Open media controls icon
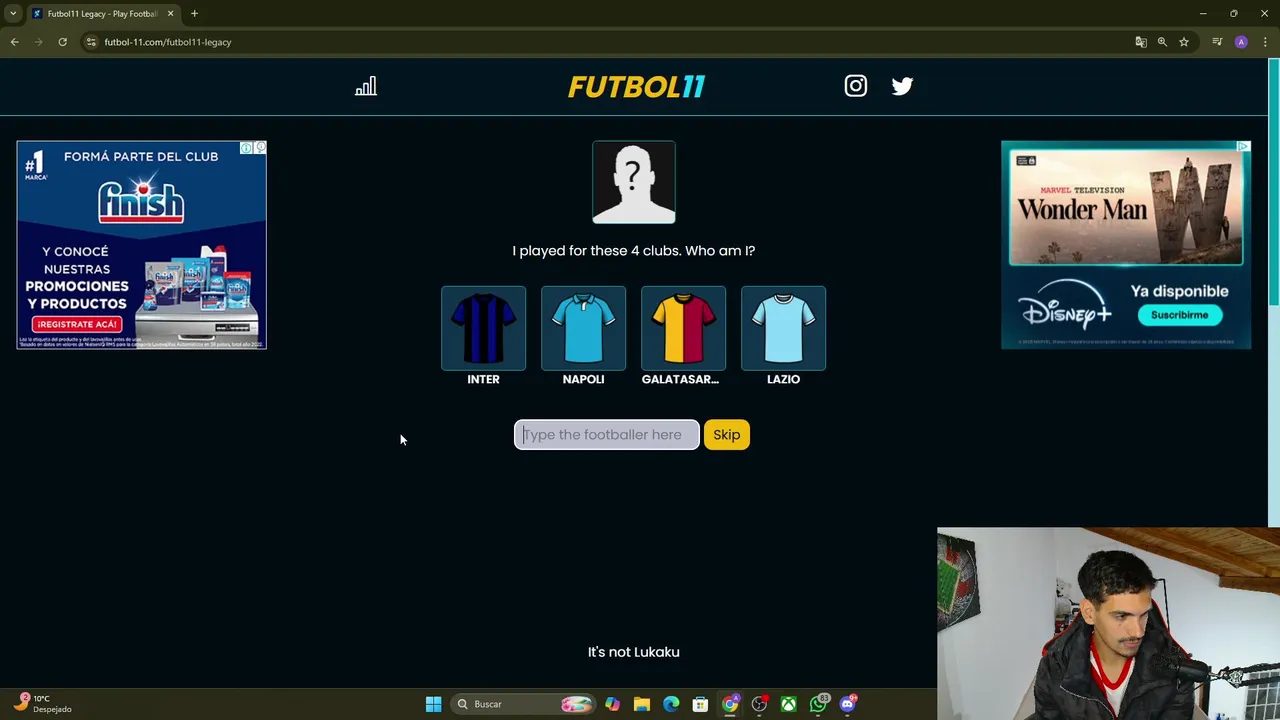This screenshot has width=1280, height=720. coord(1217,42)
